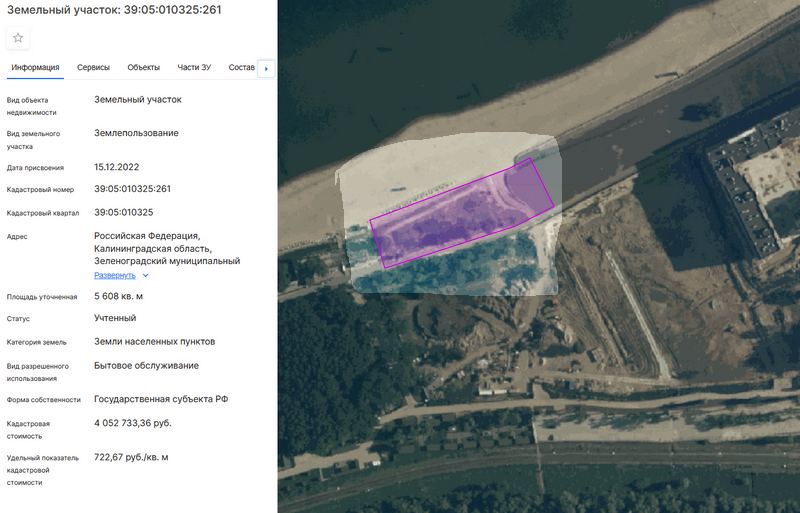Select the Части ЗУ tab
This screenshot has width=800, height=513.
click(x=194, y=67)
